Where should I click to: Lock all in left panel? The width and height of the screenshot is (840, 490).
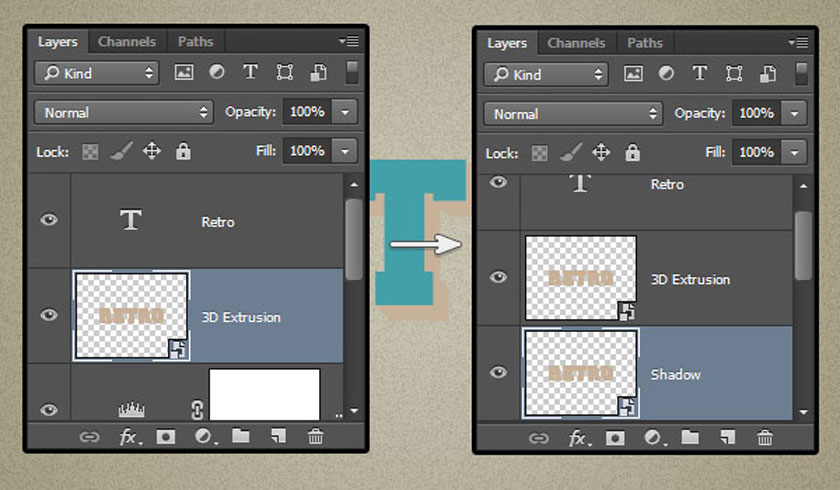click(183, 152)
